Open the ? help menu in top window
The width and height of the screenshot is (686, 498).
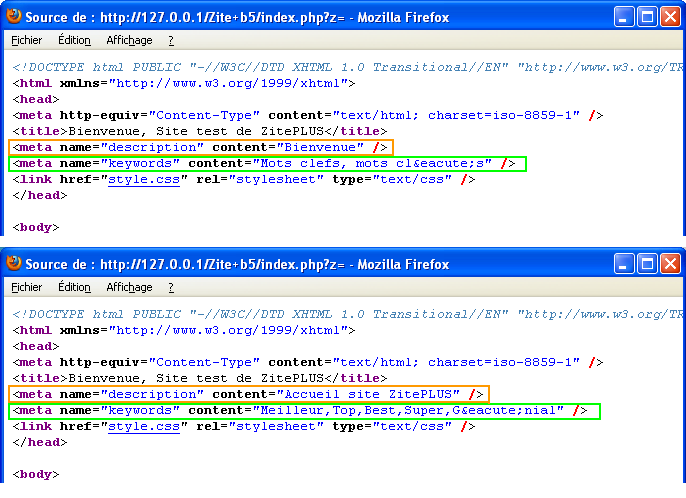tap(171, 41)
